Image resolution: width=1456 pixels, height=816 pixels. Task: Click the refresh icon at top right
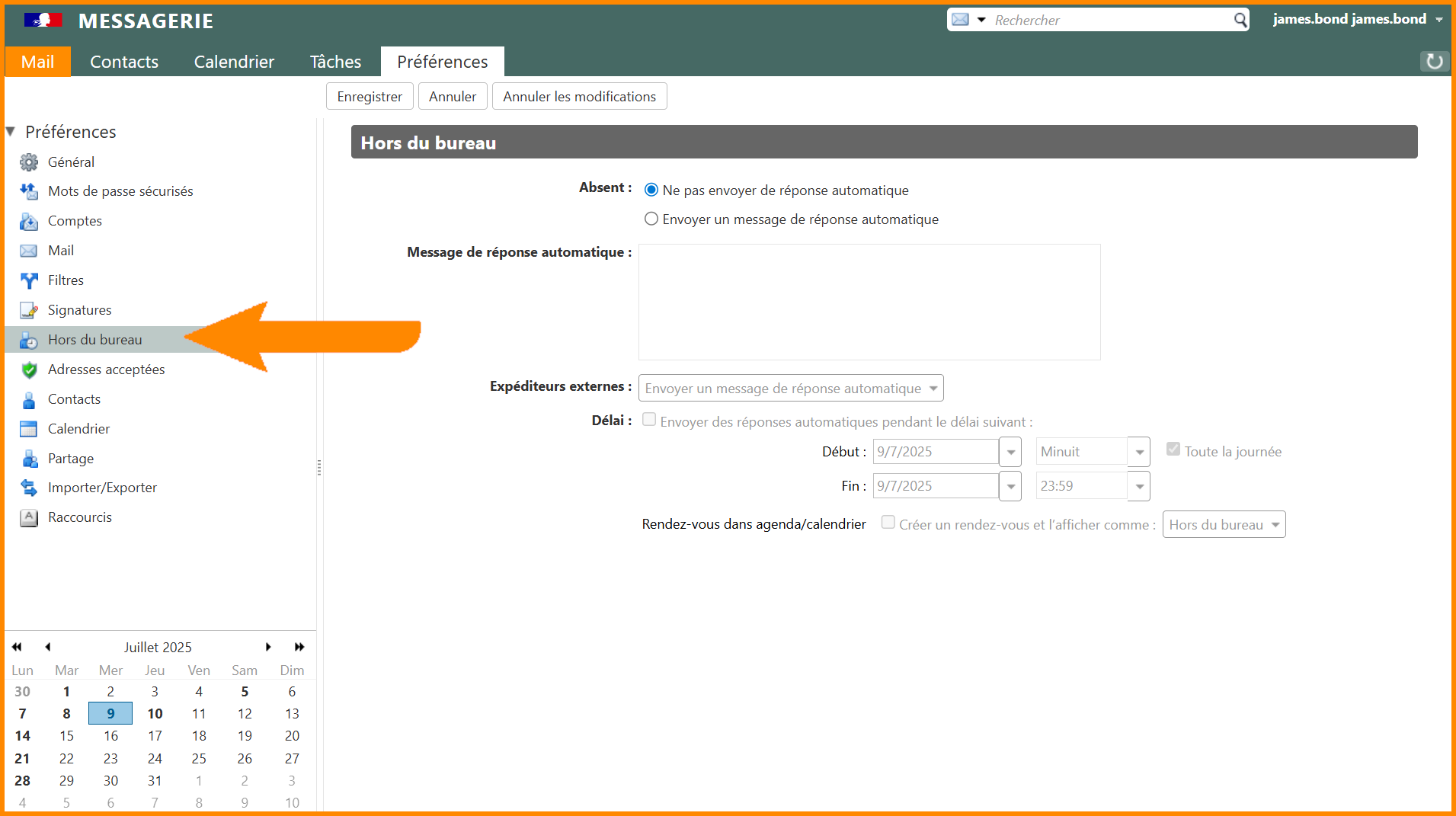tap(1434, 62)
